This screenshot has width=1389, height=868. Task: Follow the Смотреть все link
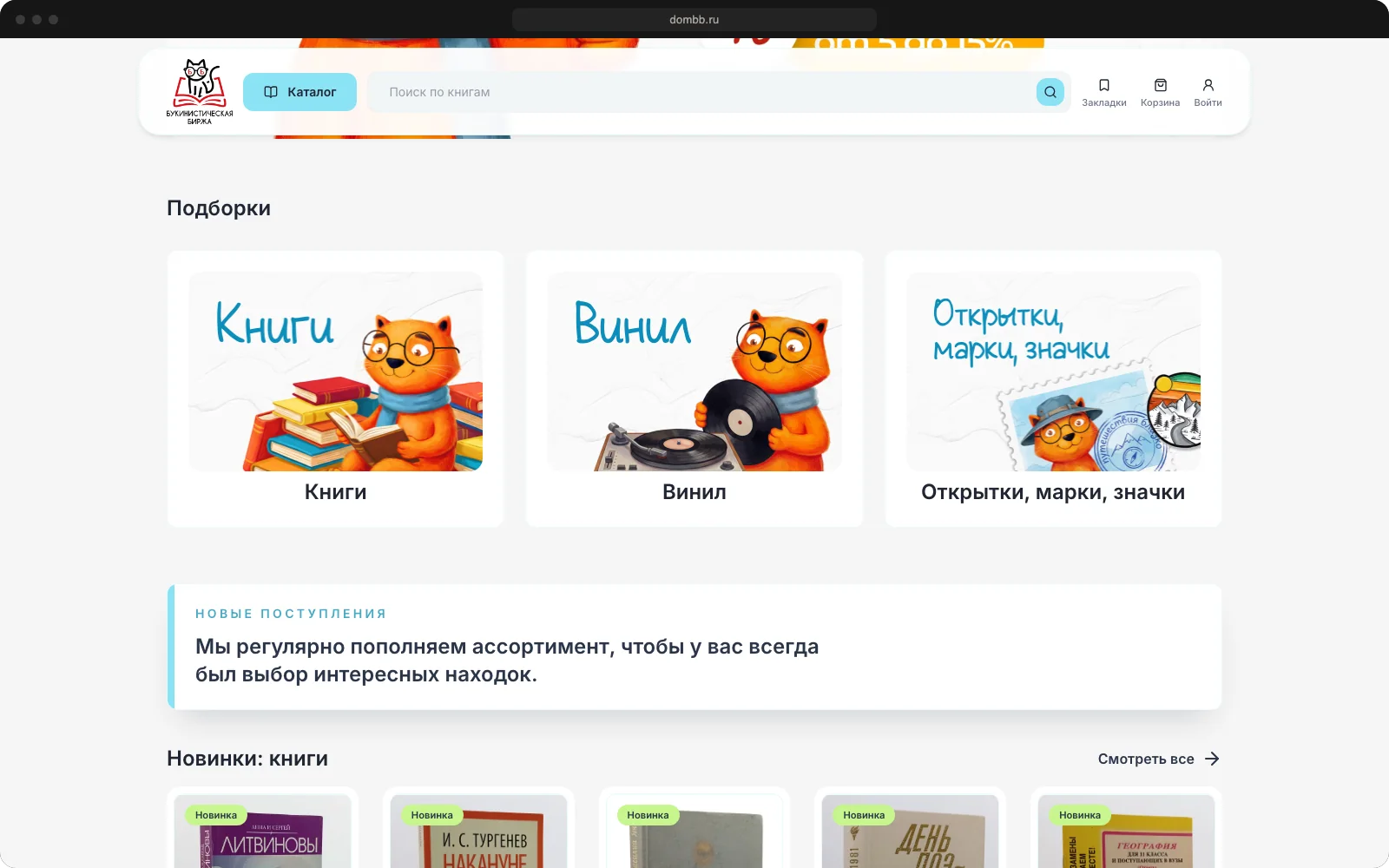[1159, 759]
